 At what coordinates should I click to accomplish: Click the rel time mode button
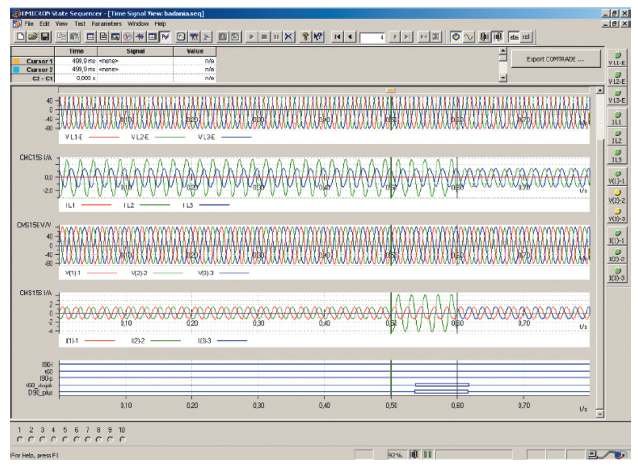(526, 37)
